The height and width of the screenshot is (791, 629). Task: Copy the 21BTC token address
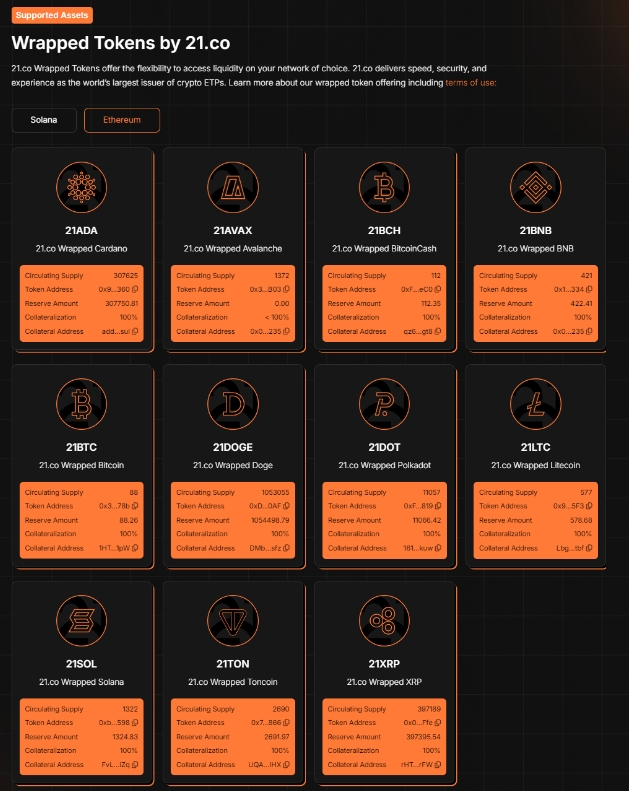point(135,506)
